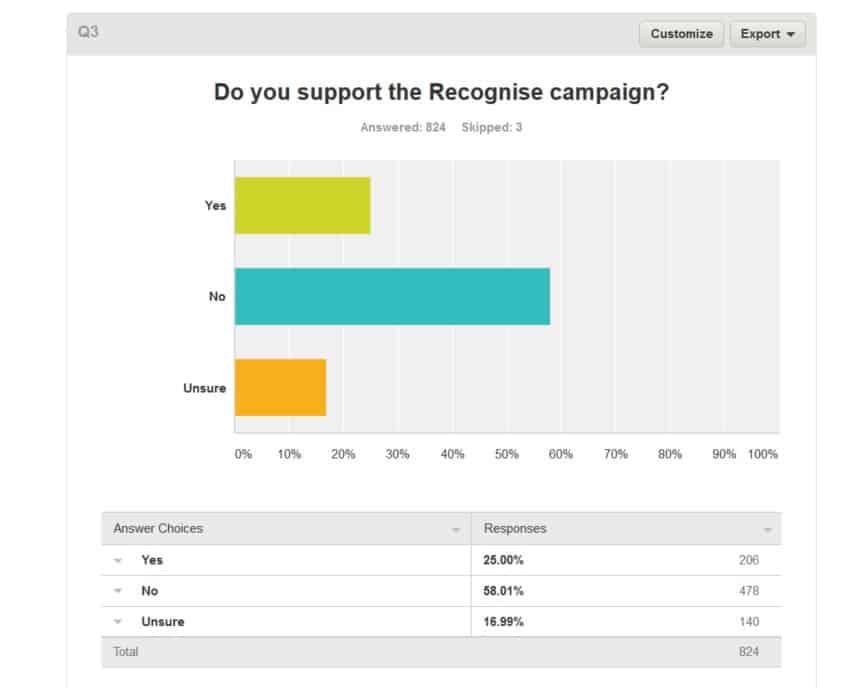Click the Customize button
This screenshot has height=688, width=868.
click(681, 34)
